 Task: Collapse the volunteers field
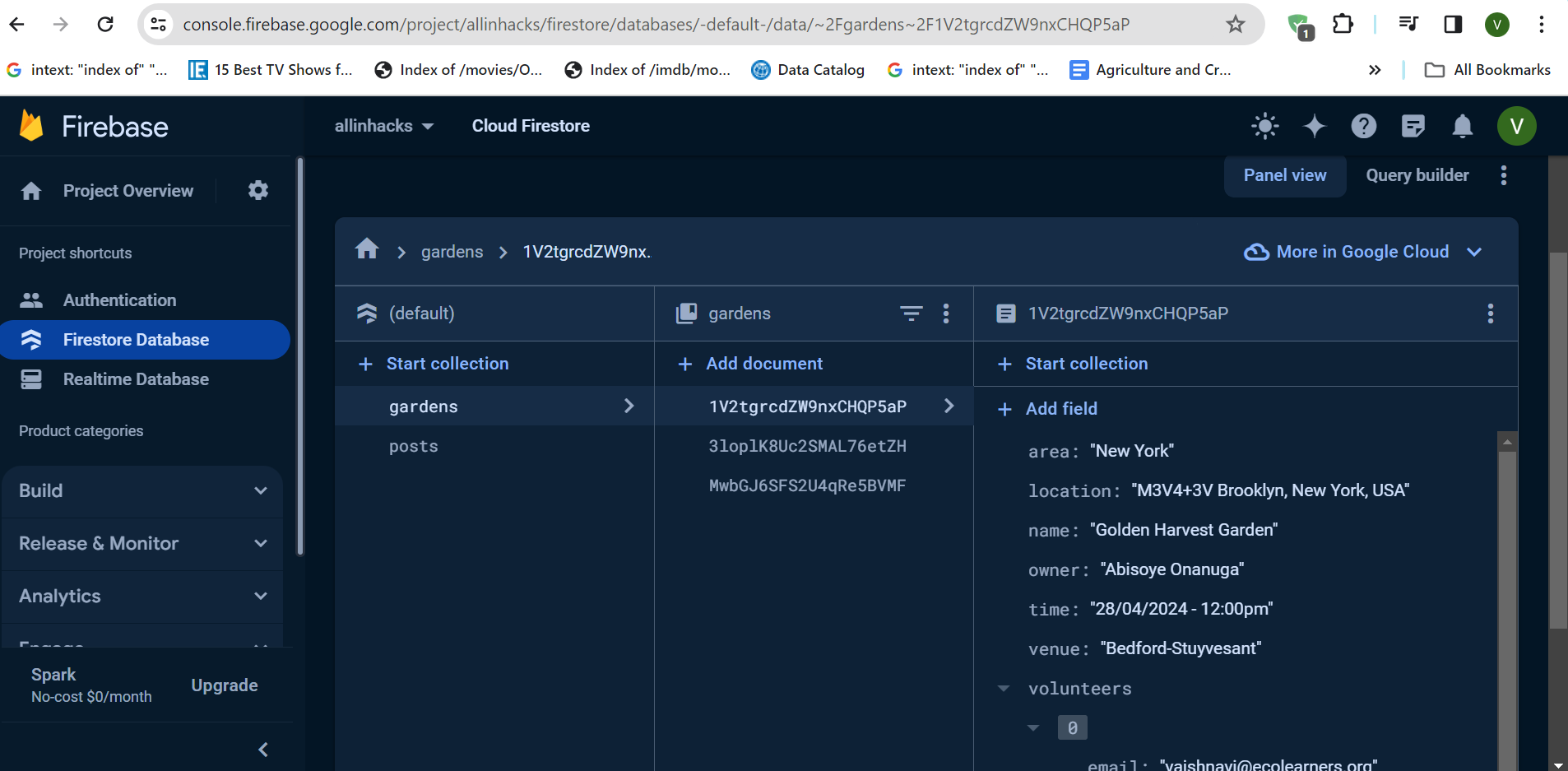pyautogui.click(x=1004, y=689)
